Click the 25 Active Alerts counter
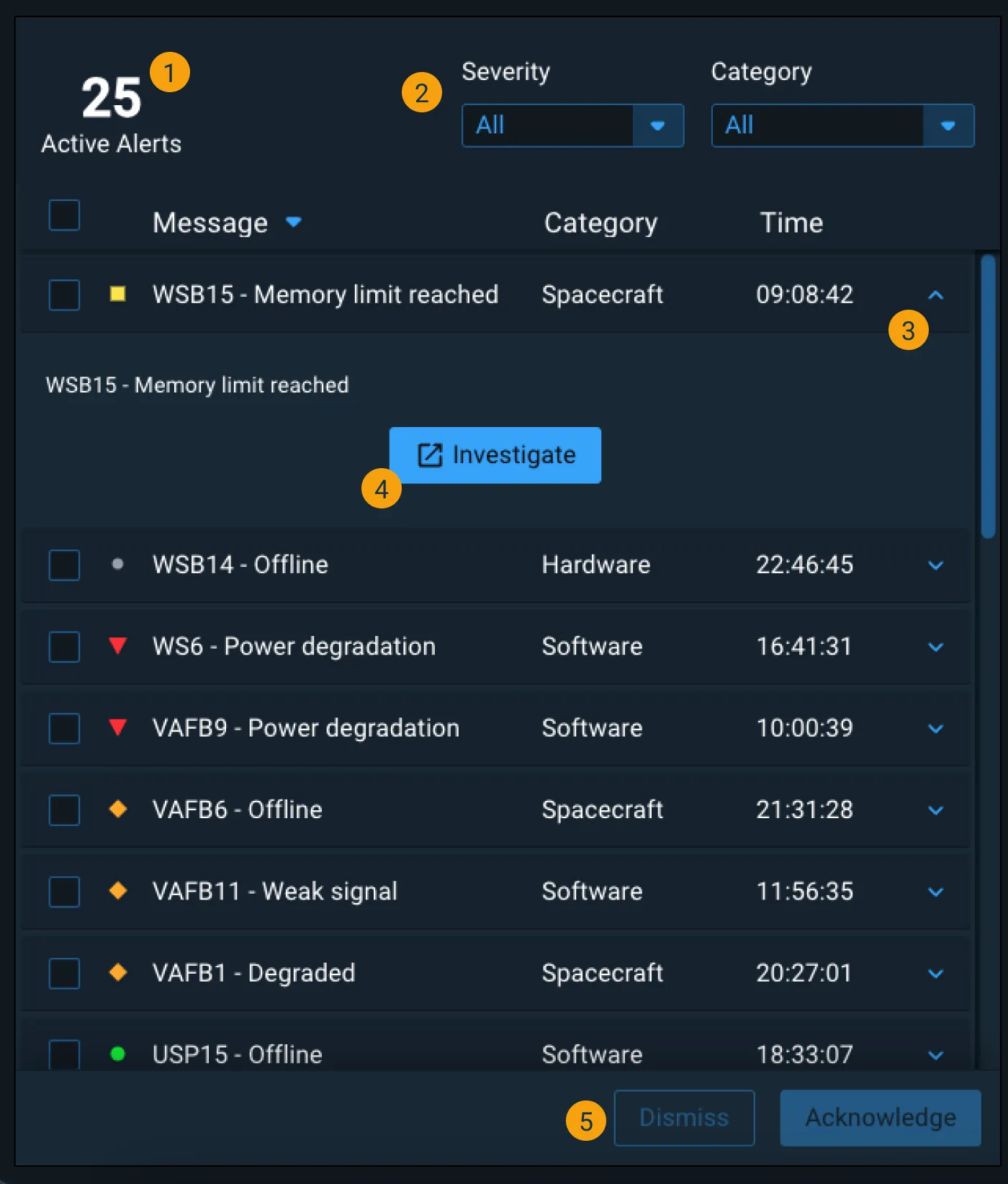Viewport: 1008px width, 1184px height. point(112,114)
